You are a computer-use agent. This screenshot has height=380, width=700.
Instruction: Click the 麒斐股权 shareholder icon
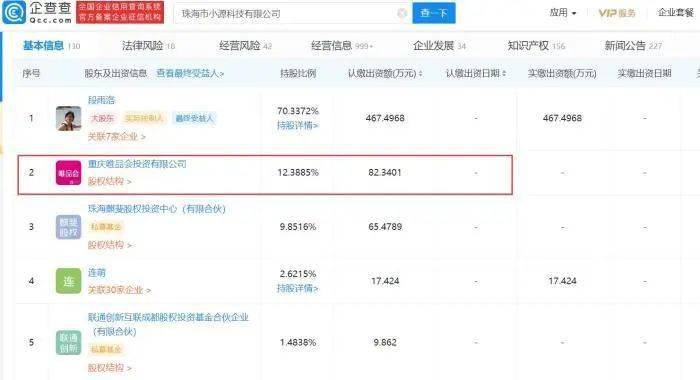(68, 227)
